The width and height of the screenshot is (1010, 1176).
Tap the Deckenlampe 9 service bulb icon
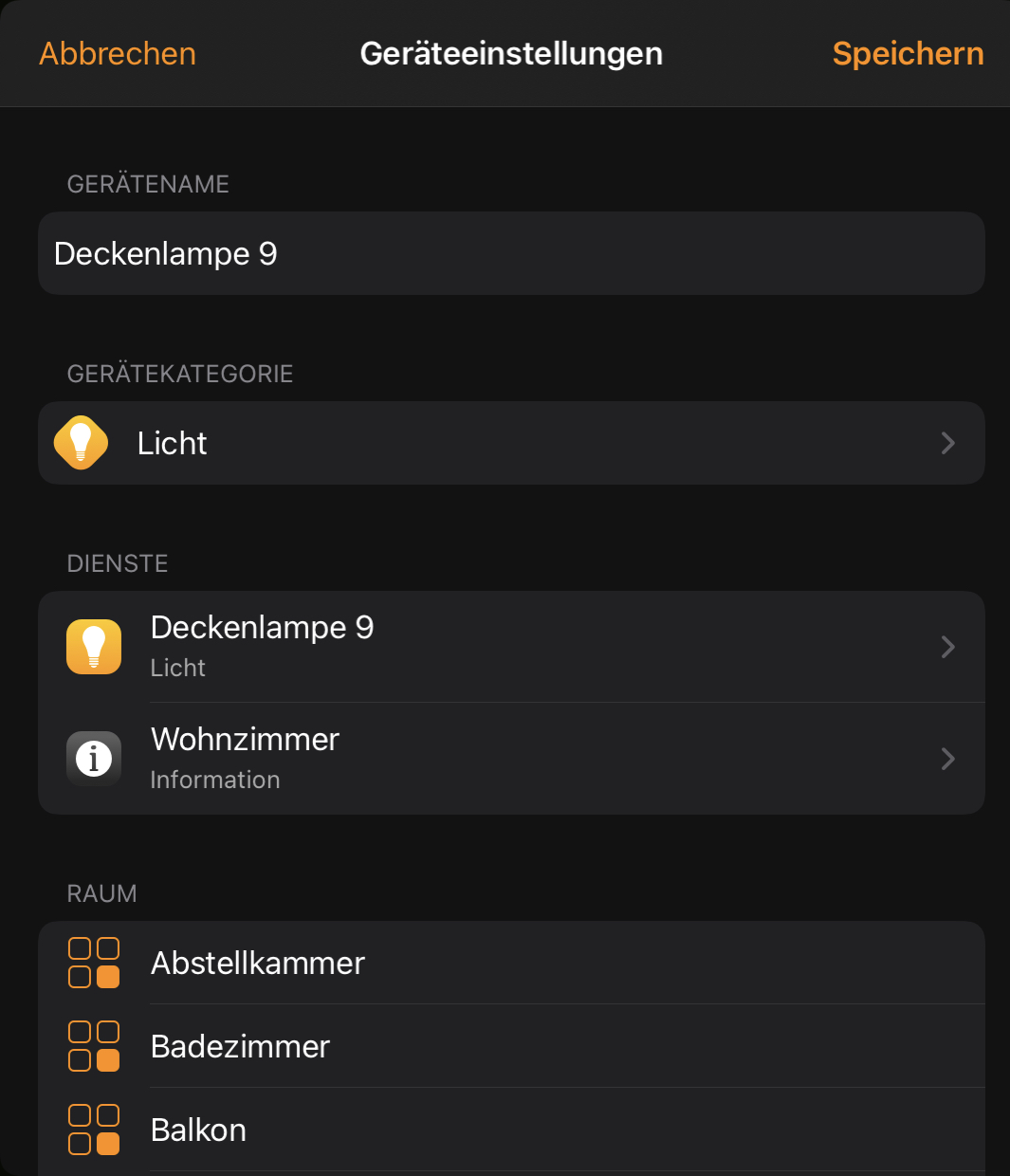click(x=94, y=647)
